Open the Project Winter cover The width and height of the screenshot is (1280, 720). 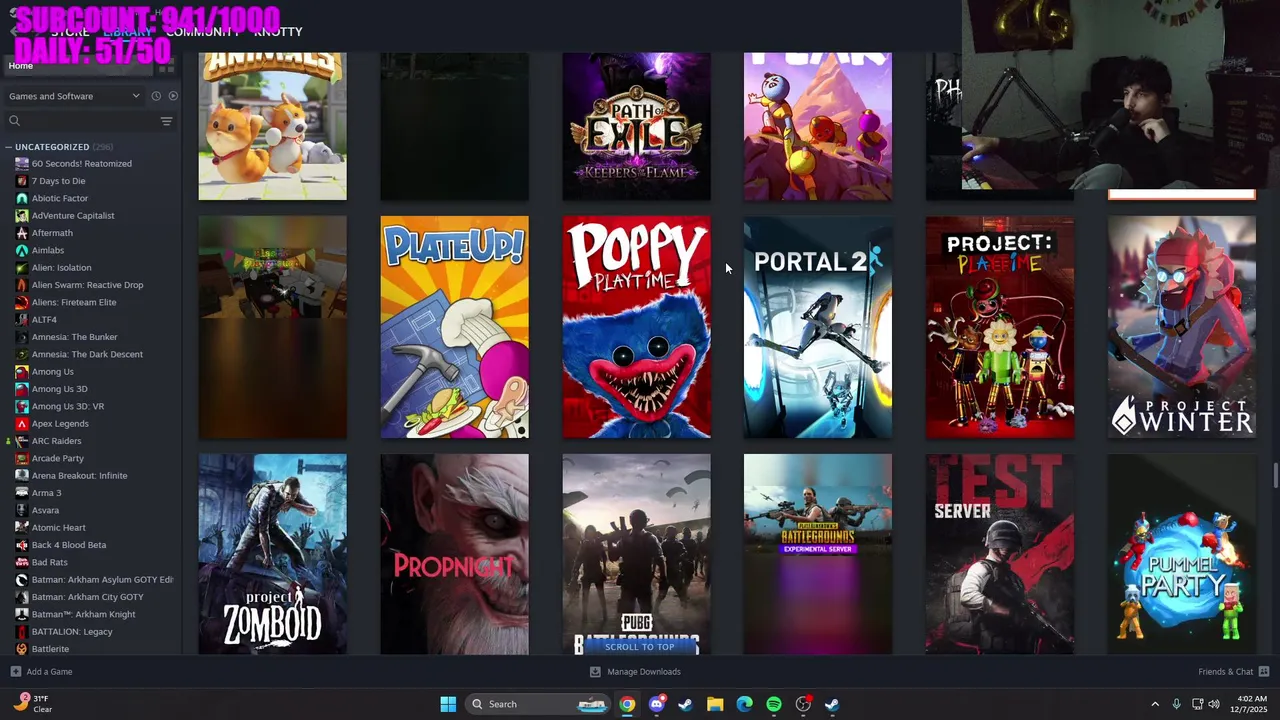1182,327
